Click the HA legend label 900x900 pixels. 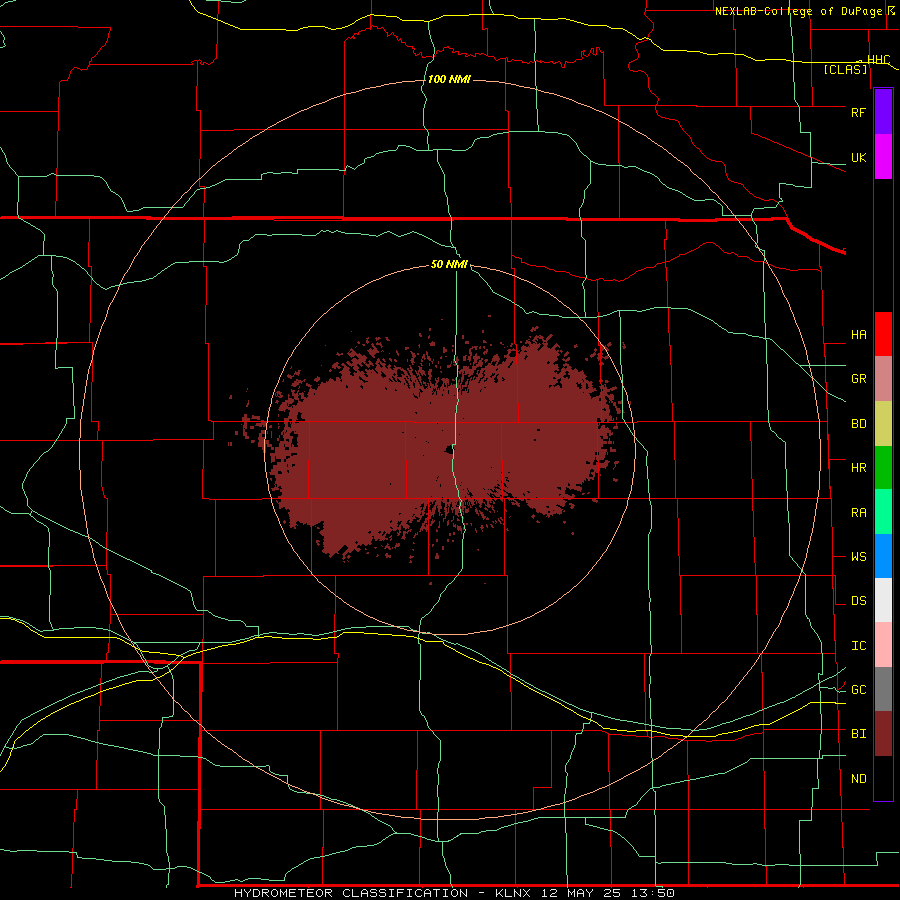coord(858,335)
